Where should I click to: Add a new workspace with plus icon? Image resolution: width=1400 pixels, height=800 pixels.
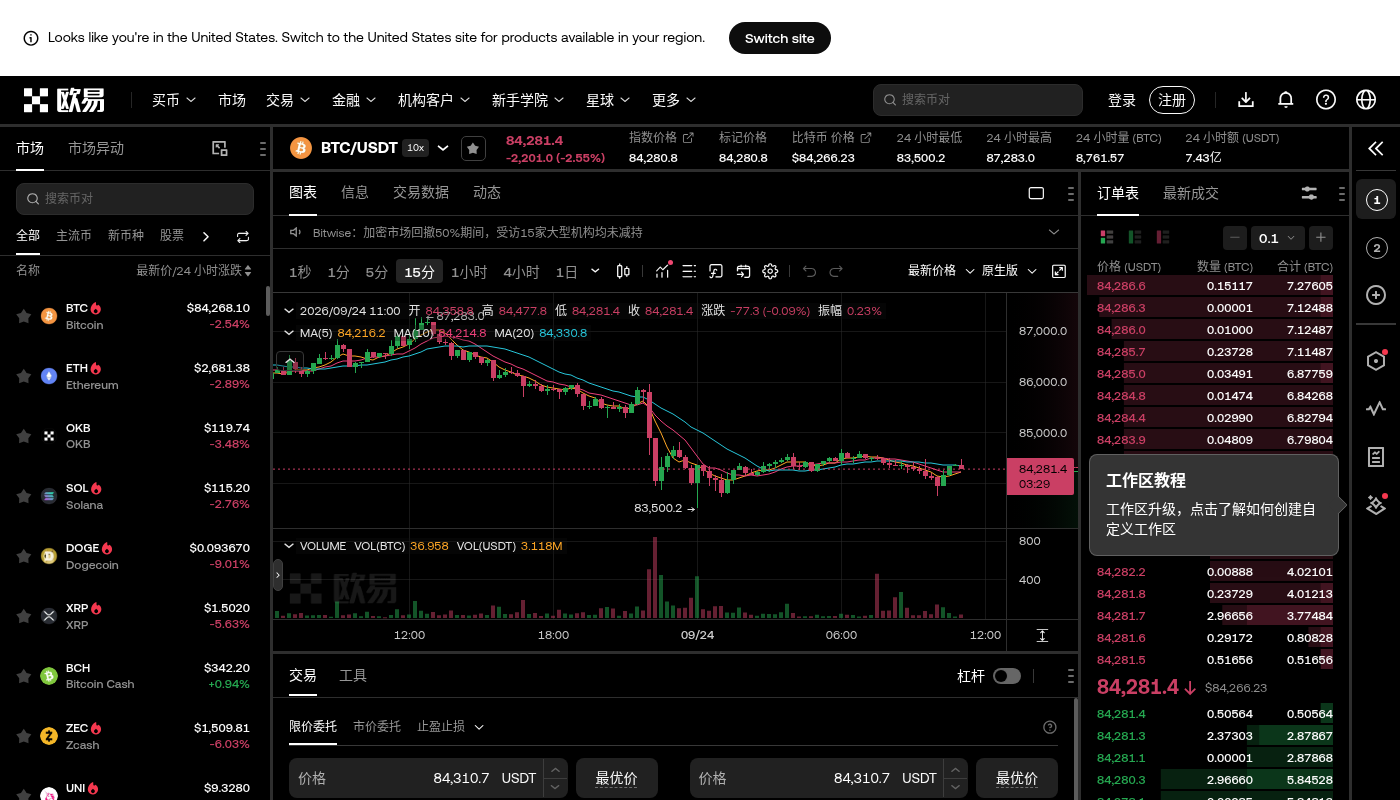1376,295
